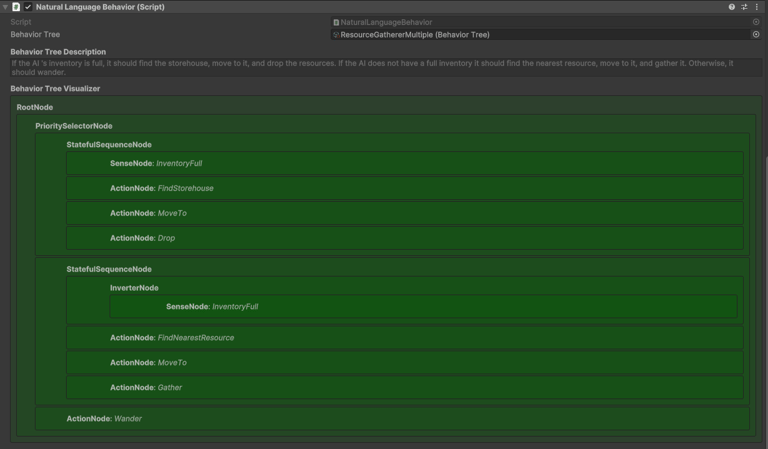Select the PrioritySelectorNode label
This screenshot has height=449, width=768.
(x=73, y=126)
